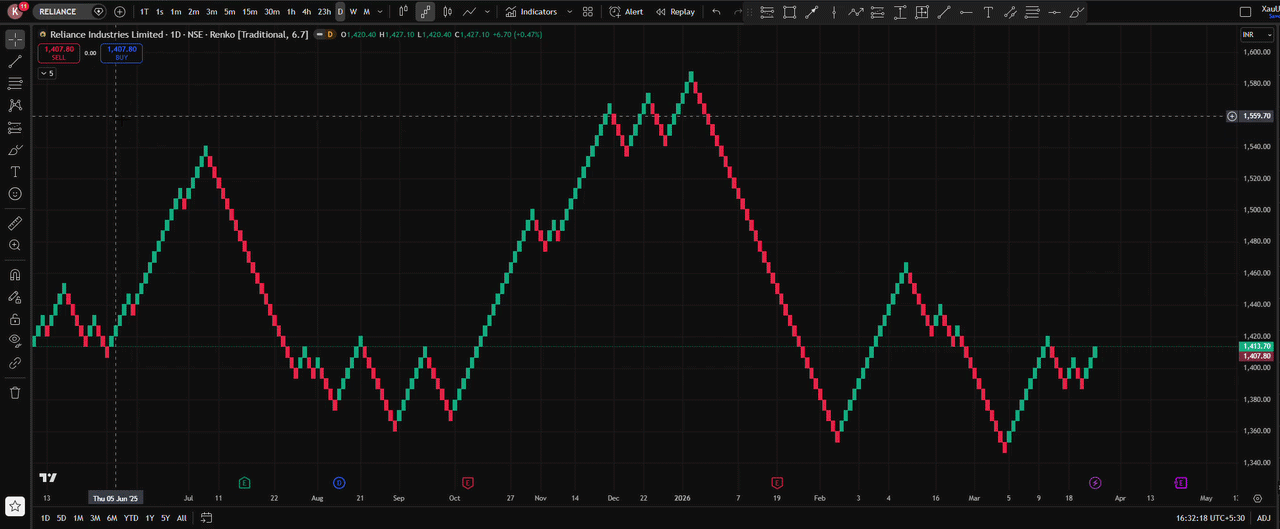Set range to YTD
Viewport: 1280px width, 529px height.
(131, 518)
